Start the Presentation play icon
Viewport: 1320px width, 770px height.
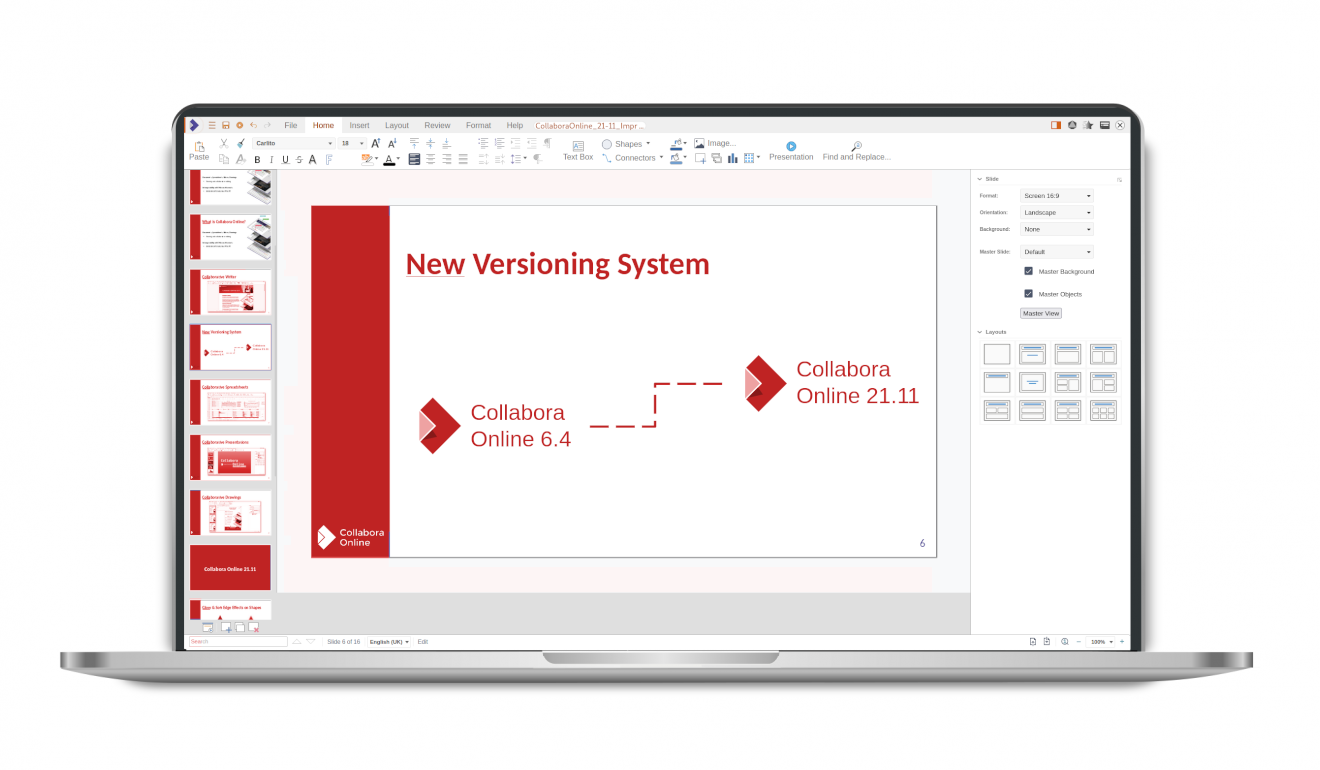click(791, 146)
